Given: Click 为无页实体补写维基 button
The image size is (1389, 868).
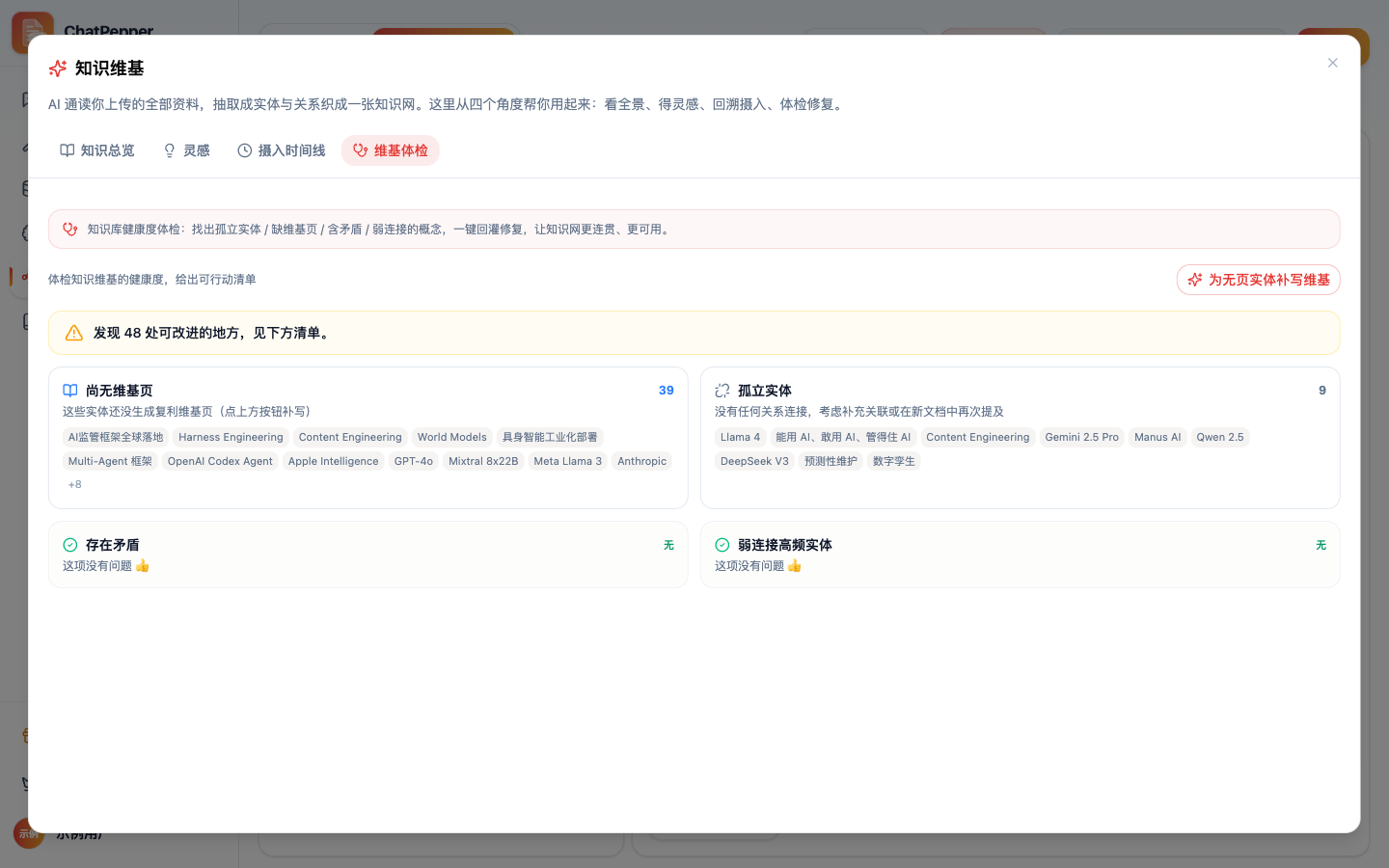Looking at the screenshot, I should [1258, 280].
